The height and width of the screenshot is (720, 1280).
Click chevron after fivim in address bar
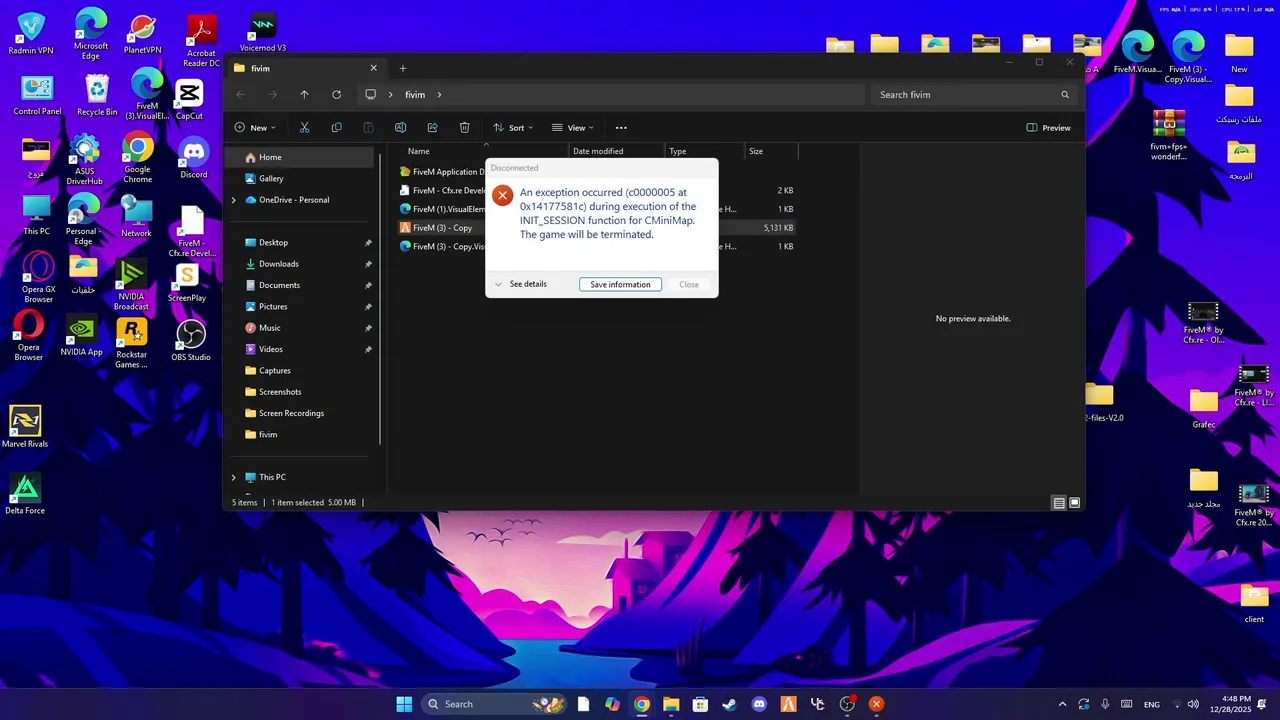(439, 95)
